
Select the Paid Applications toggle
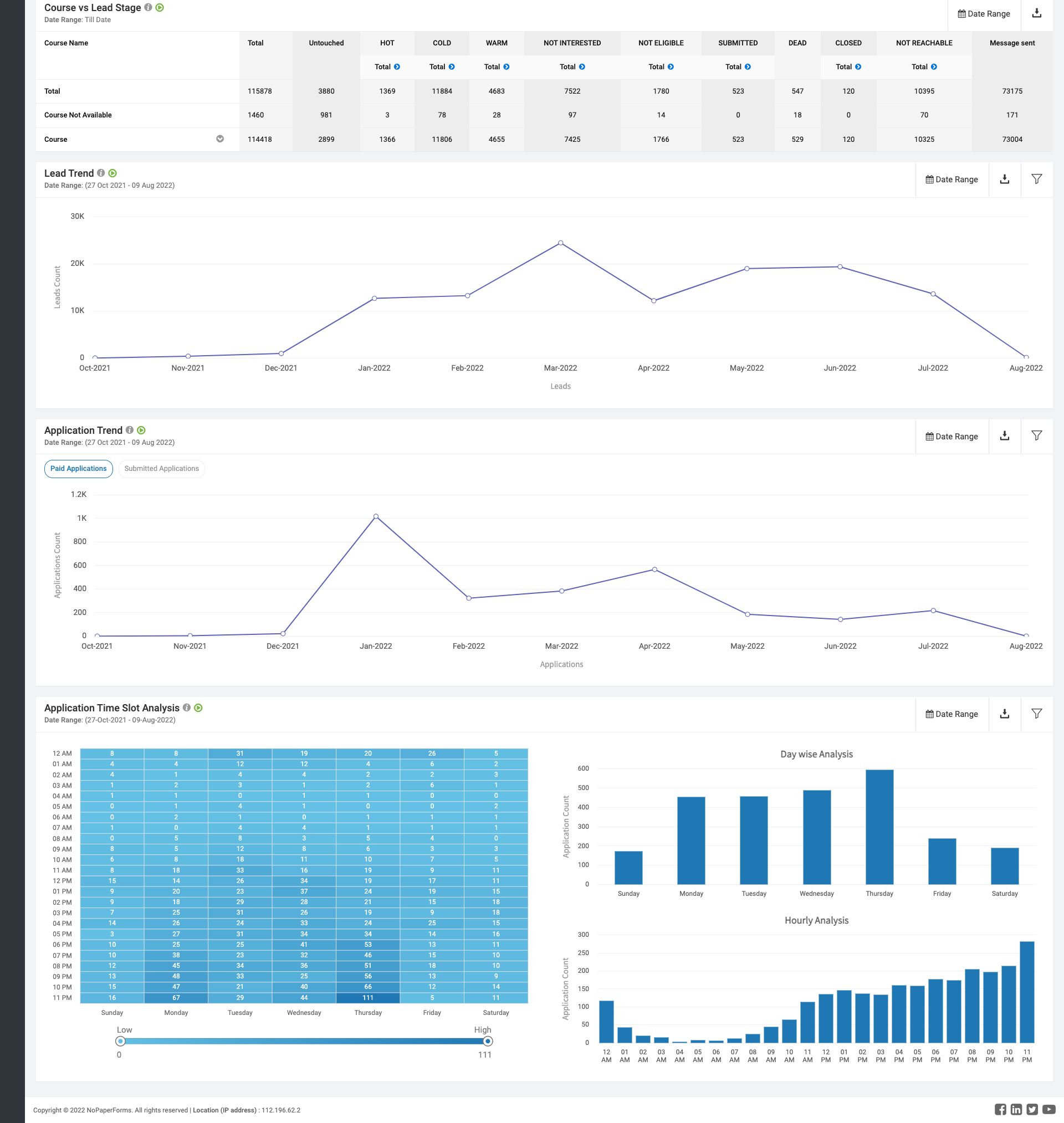pyautogui.click(x=78, y=468)
